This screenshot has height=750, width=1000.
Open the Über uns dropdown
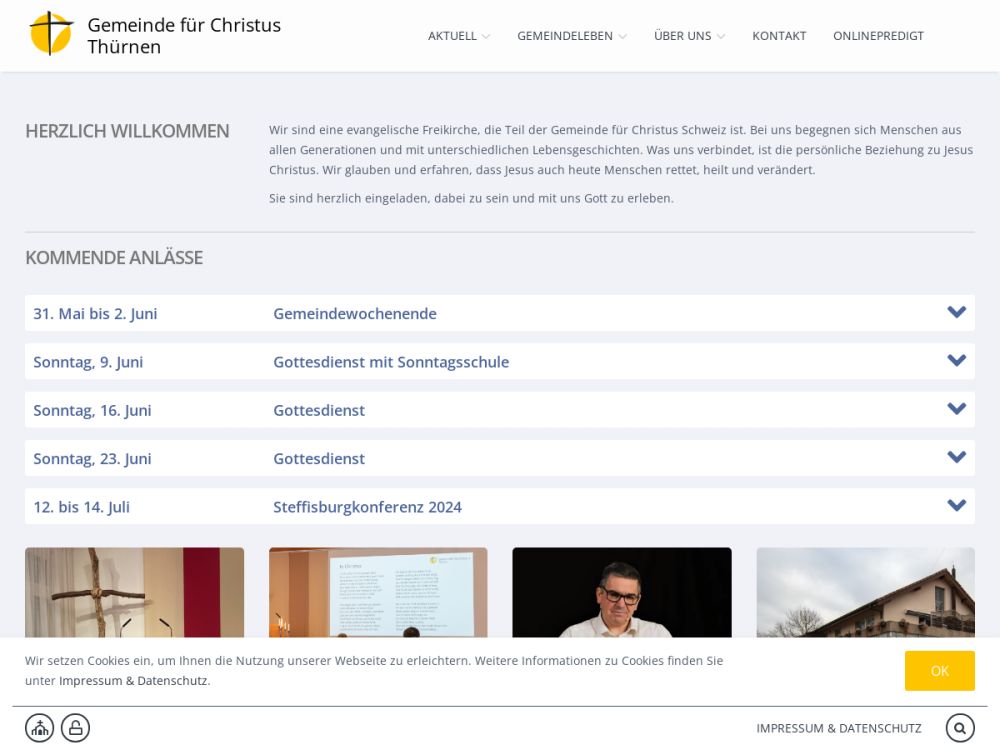point(689,36)
